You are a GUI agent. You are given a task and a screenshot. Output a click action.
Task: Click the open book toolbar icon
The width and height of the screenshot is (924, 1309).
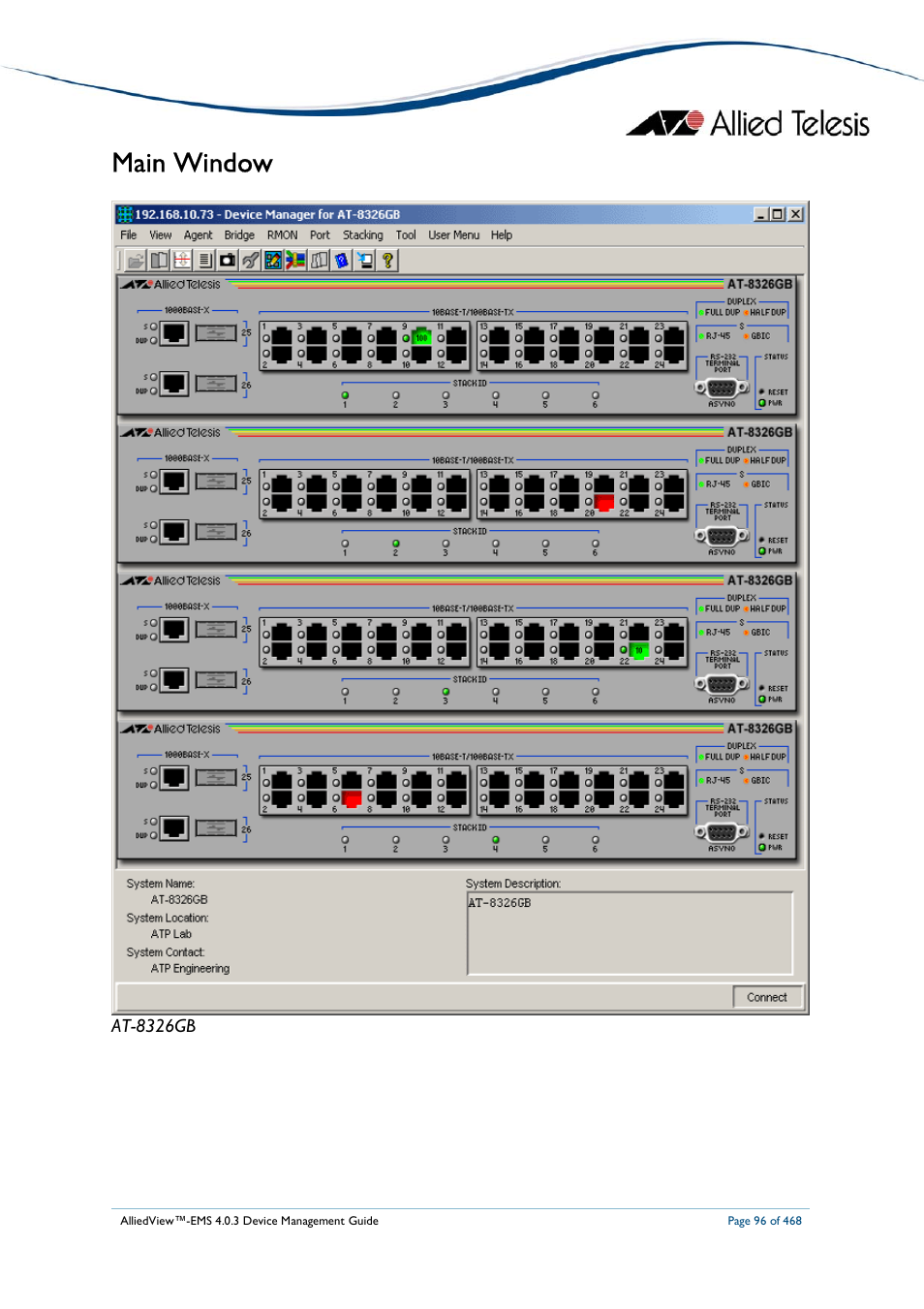[159, 261]
